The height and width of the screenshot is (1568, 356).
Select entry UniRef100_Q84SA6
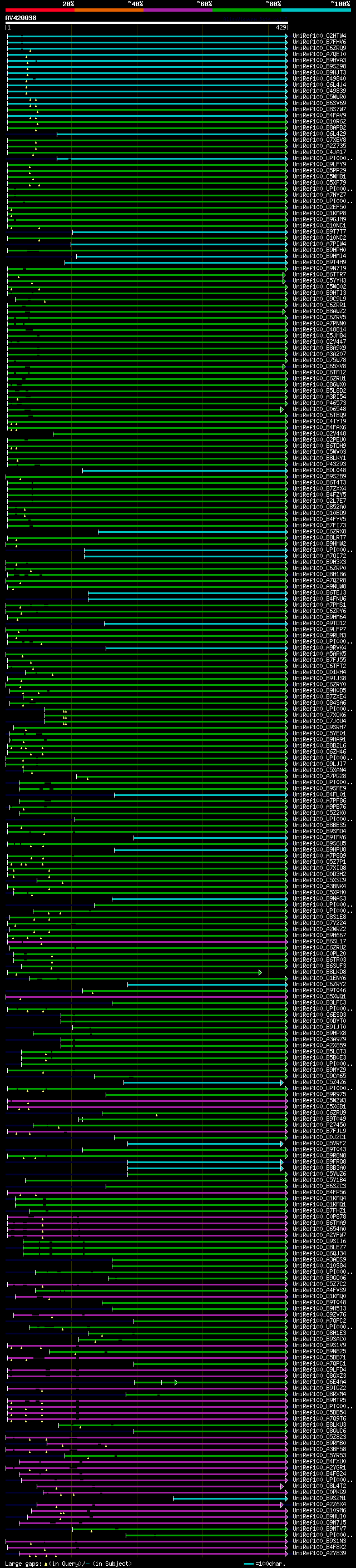319,703
